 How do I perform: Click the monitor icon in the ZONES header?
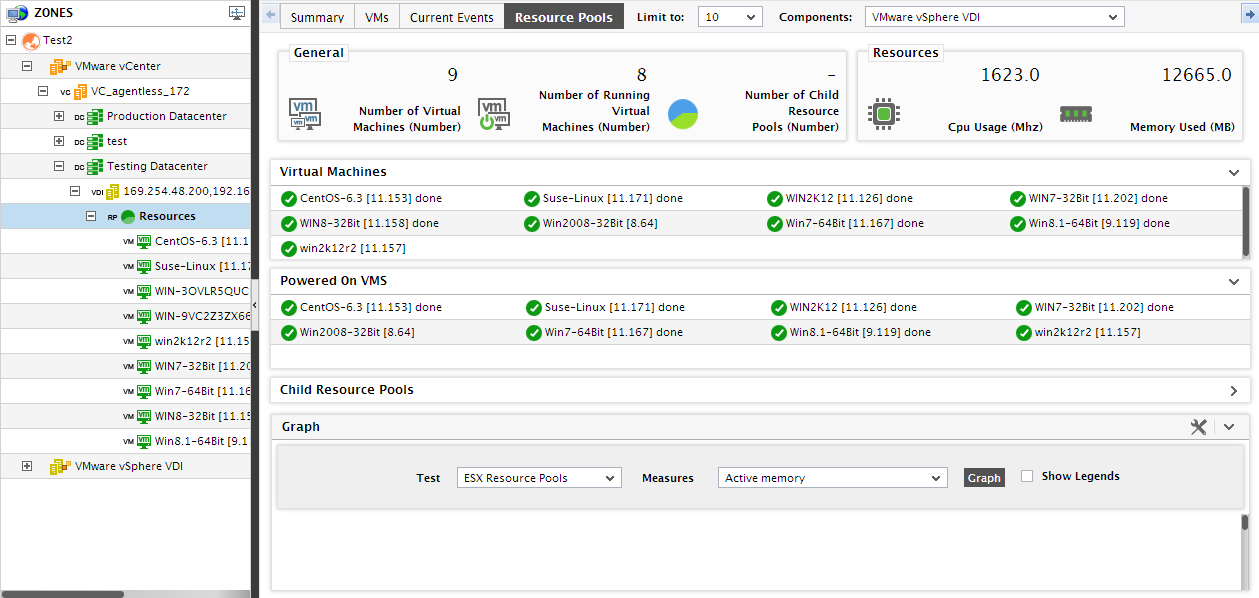[237, 13]
